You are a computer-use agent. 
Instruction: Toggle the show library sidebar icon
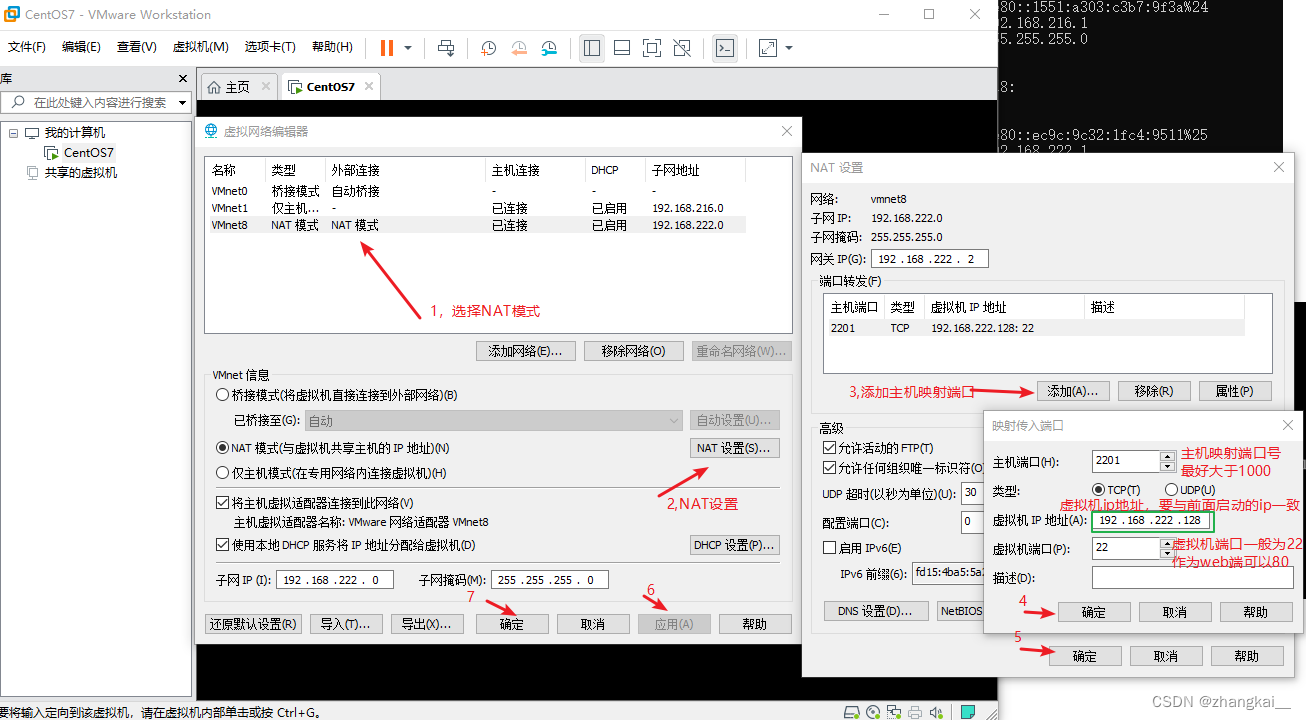592,47
